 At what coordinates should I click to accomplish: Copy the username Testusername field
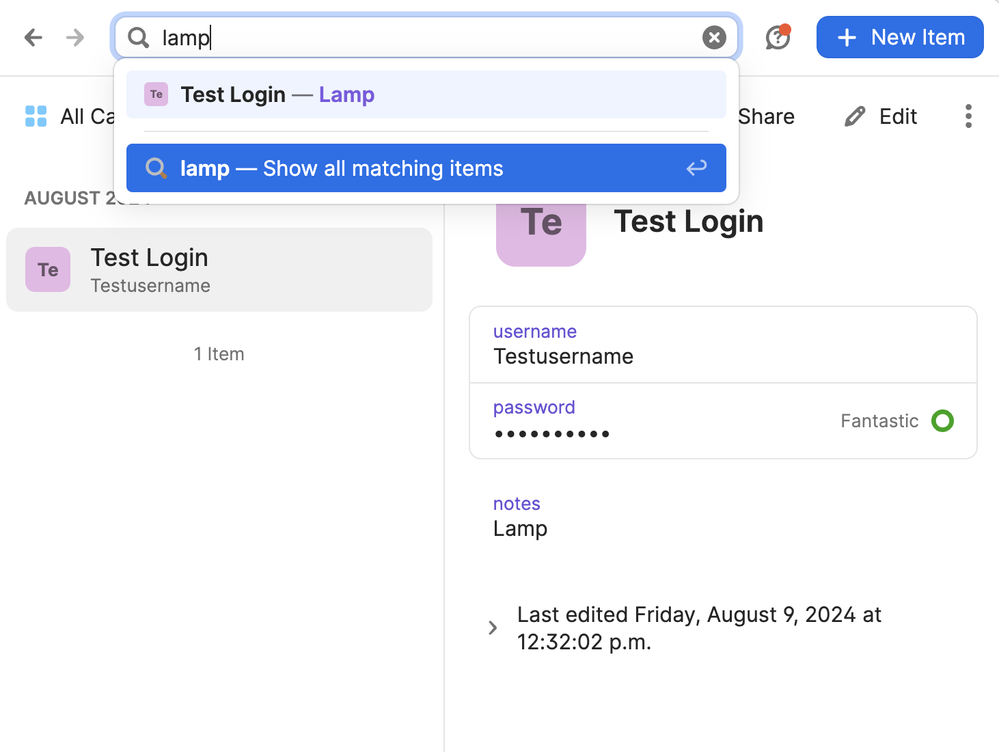pos(563,356)
